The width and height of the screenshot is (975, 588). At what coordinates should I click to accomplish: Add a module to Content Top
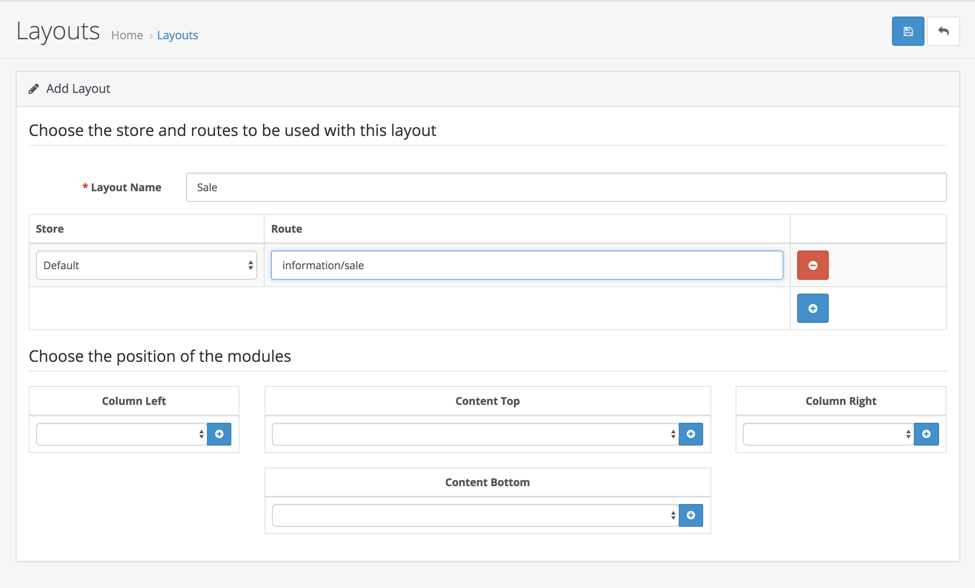pos(691,434)
